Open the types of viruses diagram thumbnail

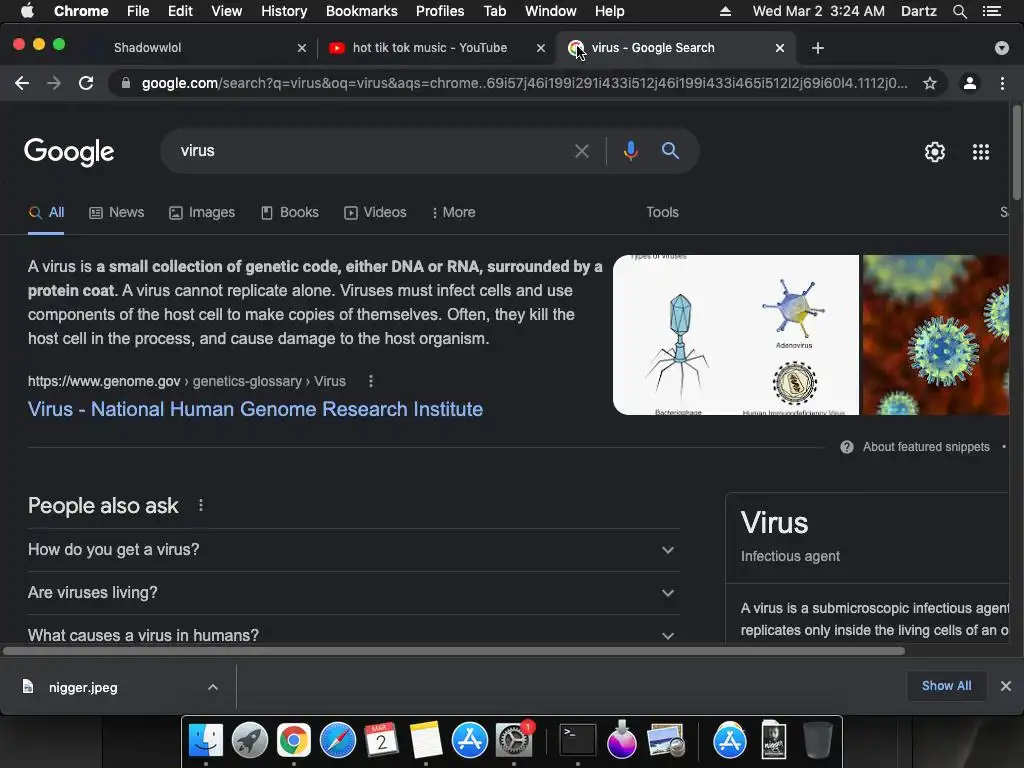(x=736, y=335)
